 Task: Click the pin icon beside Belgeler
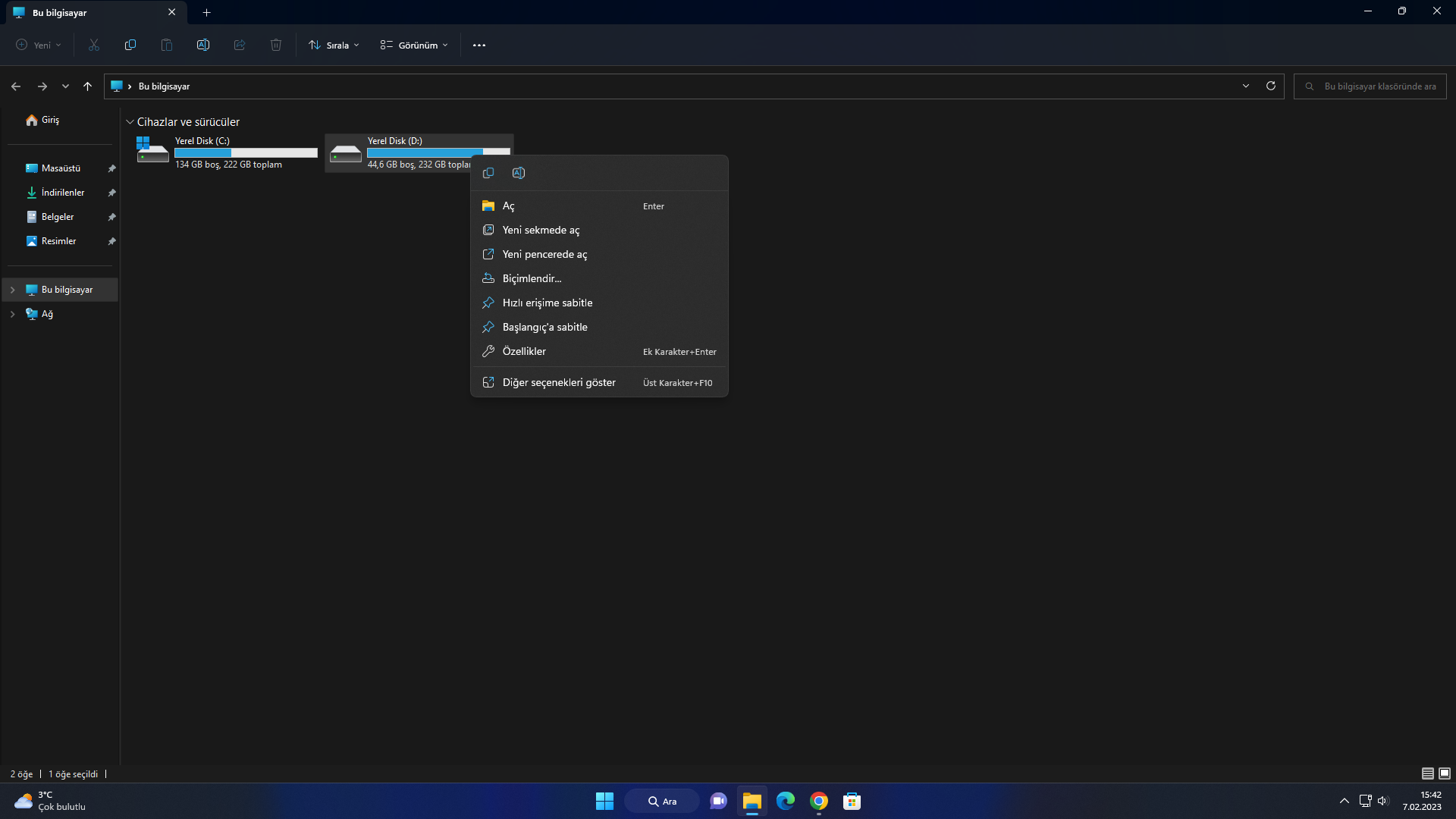111,217
